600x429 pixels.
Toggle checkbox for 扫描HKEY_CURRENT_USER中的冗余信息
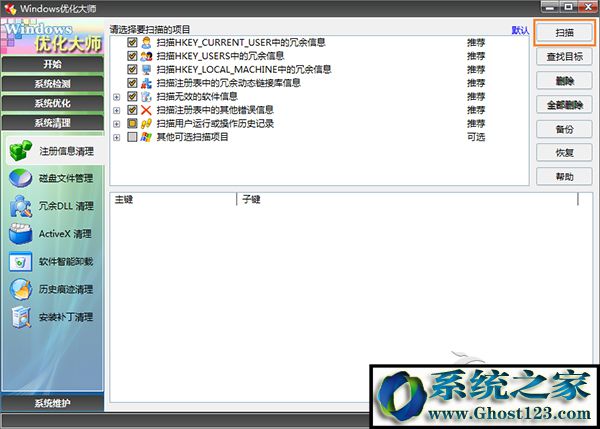132,42
